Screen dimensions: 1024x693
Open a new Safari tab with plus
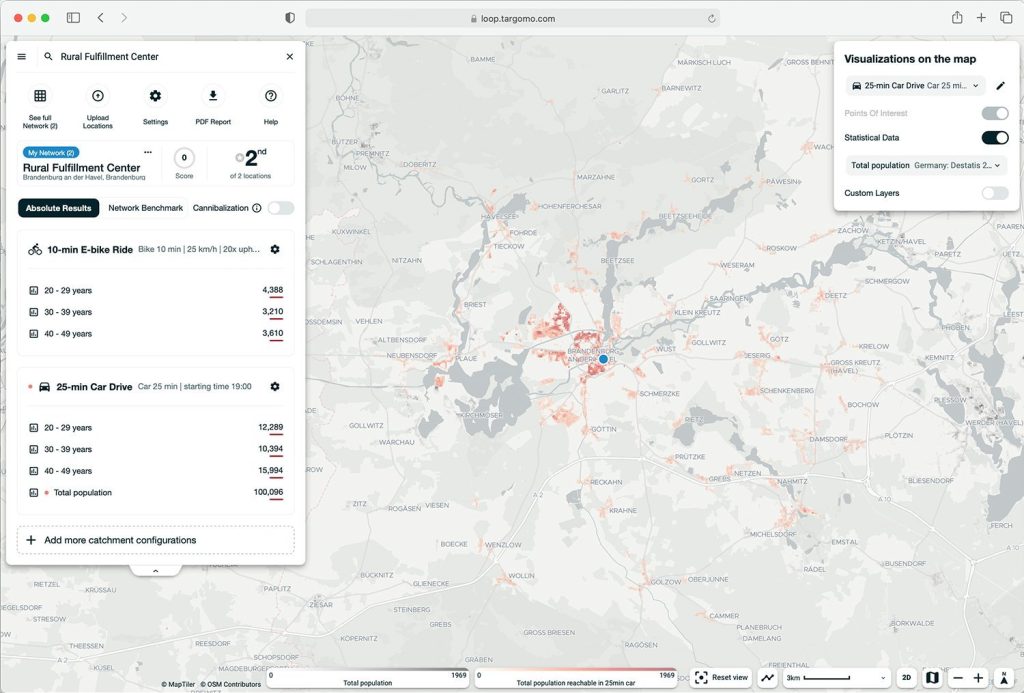(x=981, y=18)
